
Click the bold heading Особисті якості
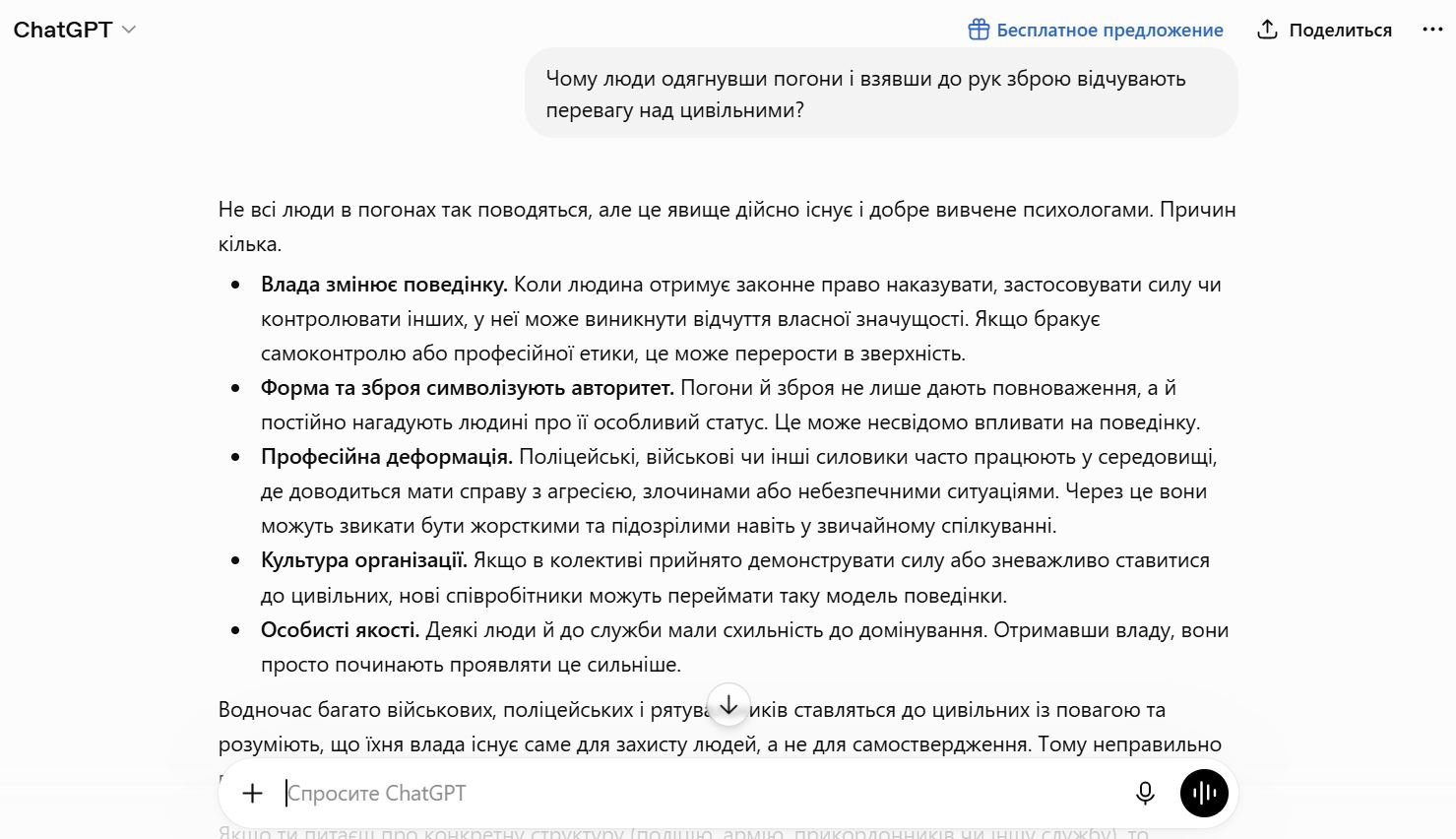(341, 630)
